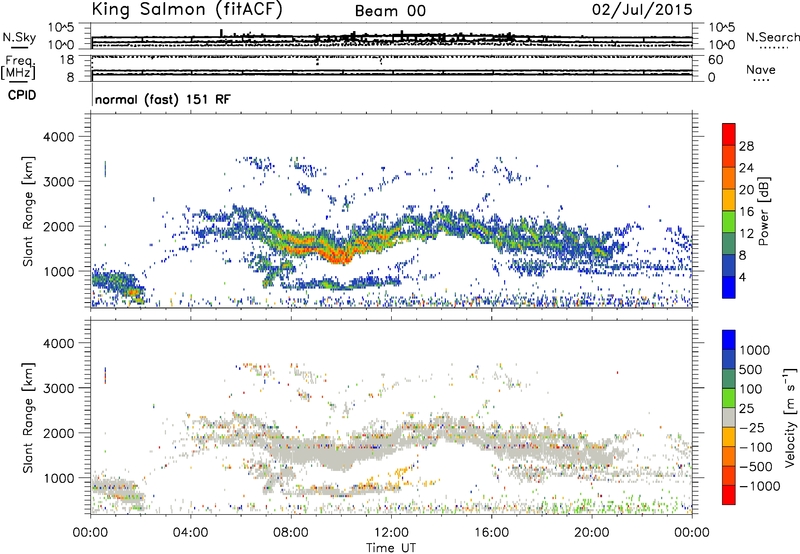The height and width of the screenshot is (554, 800).
Task: Click the 'Velocity [m s-1]' colorbar label
Action: [x=790, y=417]
